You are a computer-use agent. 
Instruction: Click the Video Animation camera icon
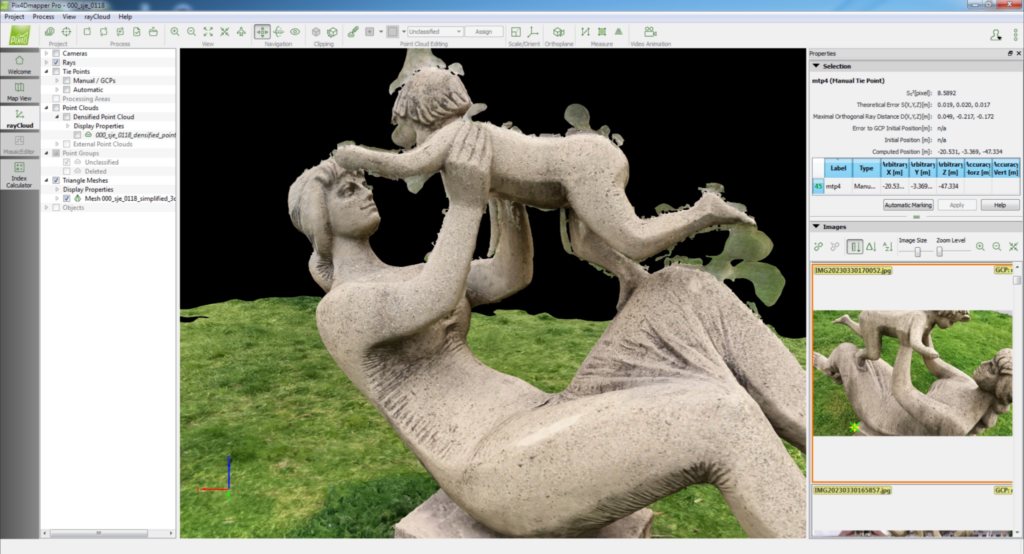tap(650, 32)
